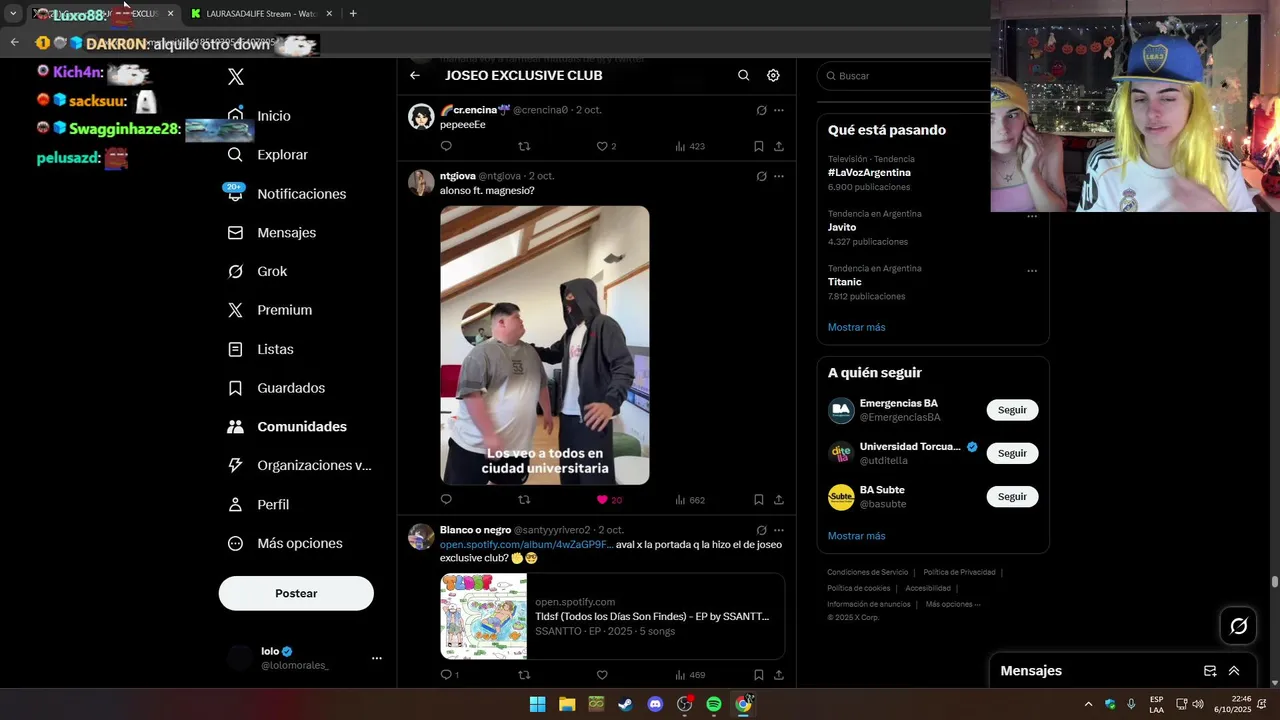Click the Postear button
Image resolution: width=1280 pixels, height=720 pixels.
pyautogui.click(x=296, y=593)
